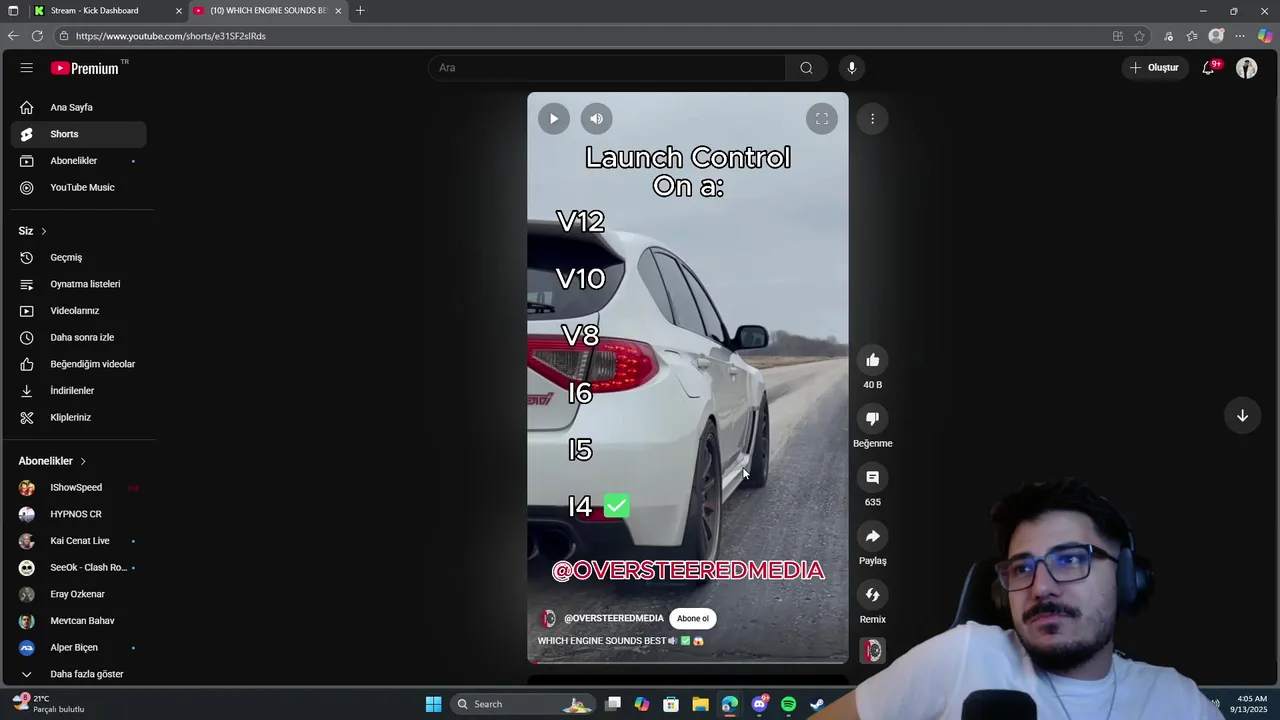Screen dimensions: 1280x720
Task: Open Abonelikler in the sidebar
Action: pyautogui.click(x=80, y=161)
